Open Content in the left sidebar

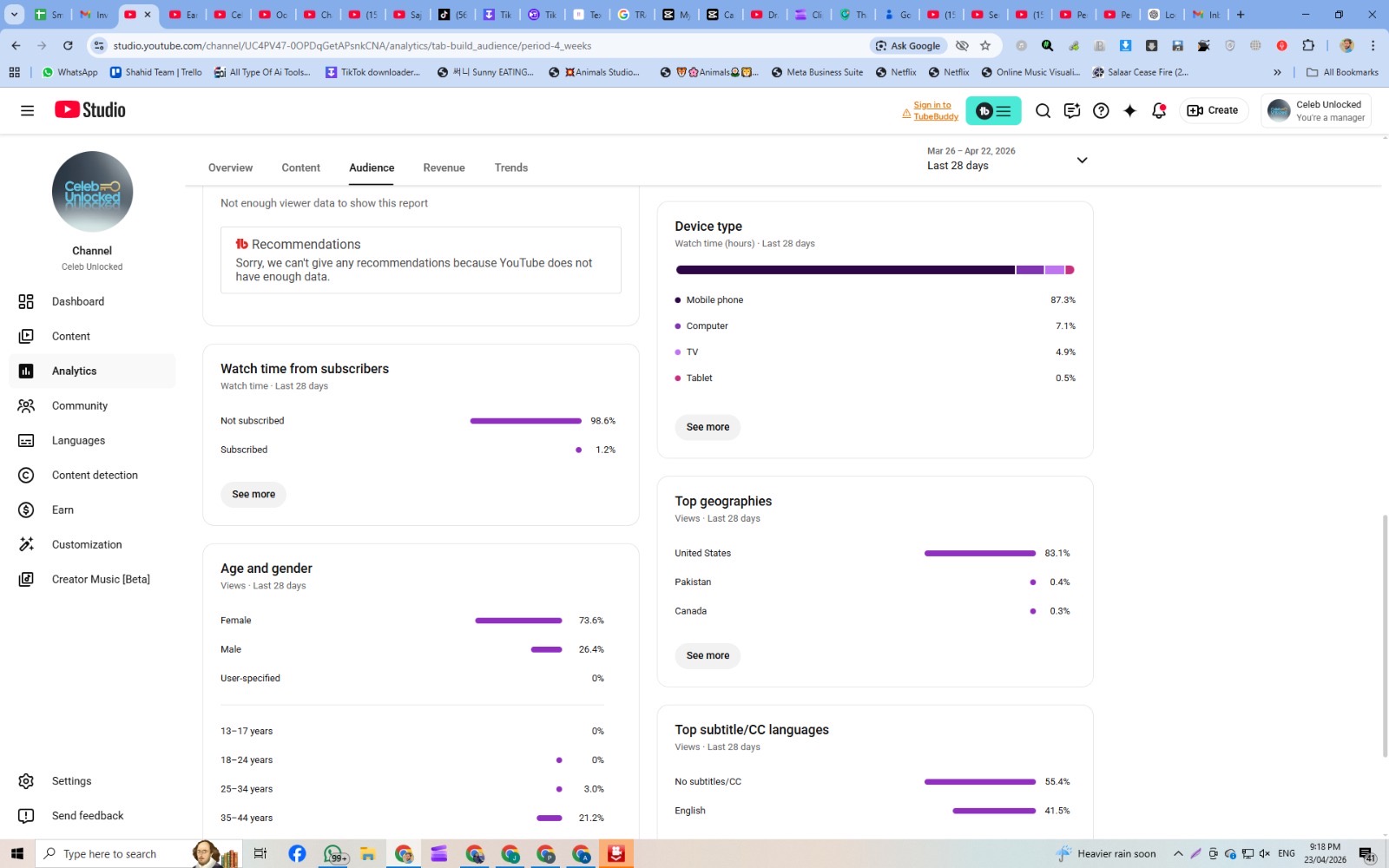(92, 336)
